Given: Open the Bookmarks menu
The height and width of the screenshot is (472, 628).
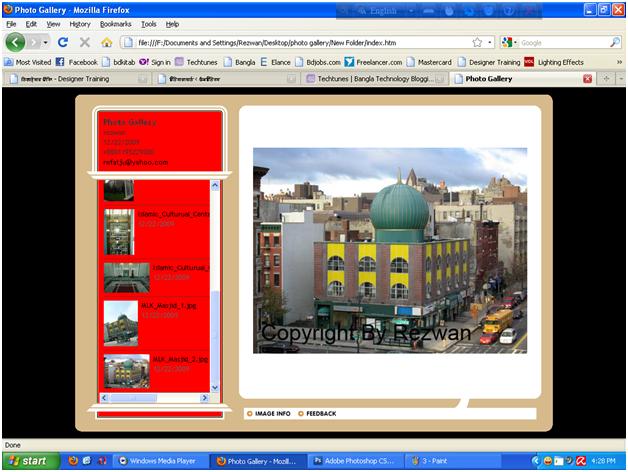Looking at the screenshot, I should click(x=115, y=24).
